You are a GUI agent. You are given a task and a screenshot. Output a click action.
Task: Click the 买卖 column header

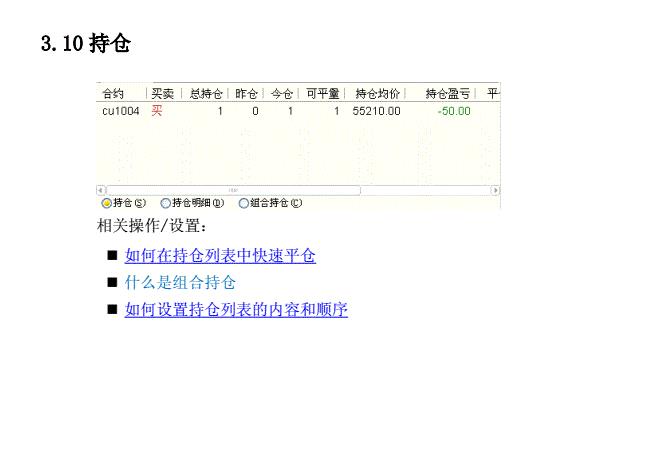coord(163,93)
